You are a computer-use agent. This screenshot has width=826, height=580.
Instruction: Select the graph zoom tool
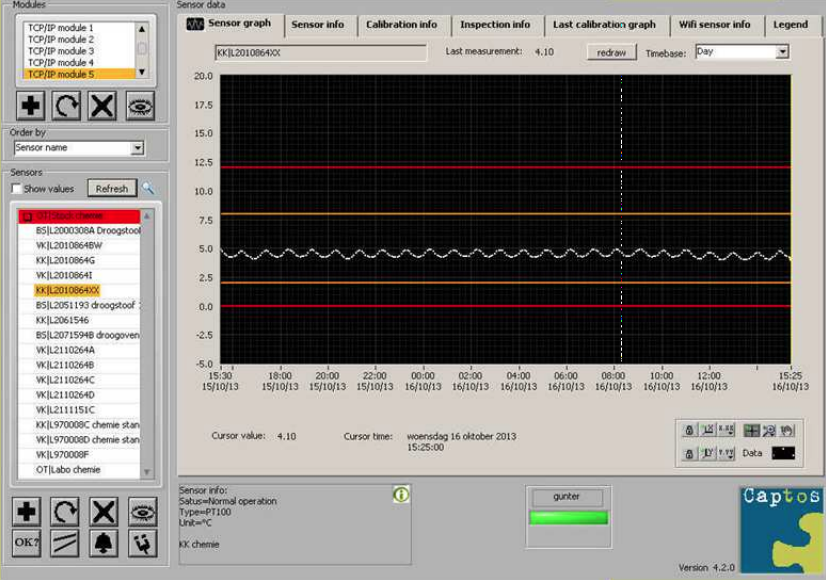pyautogui.click(x=768, y=430)
